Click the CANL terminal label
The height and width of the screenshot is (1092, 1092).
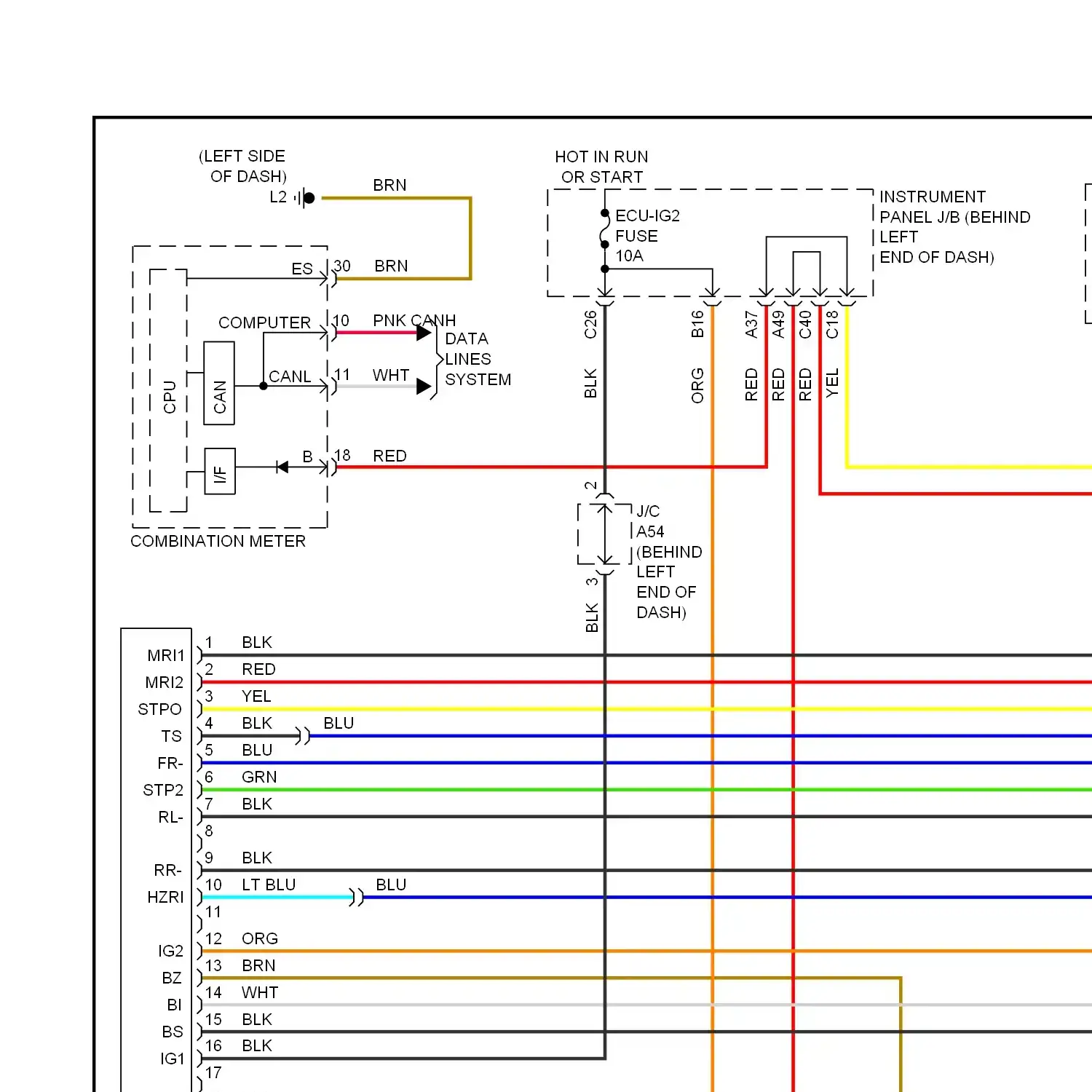coord(290,376)
